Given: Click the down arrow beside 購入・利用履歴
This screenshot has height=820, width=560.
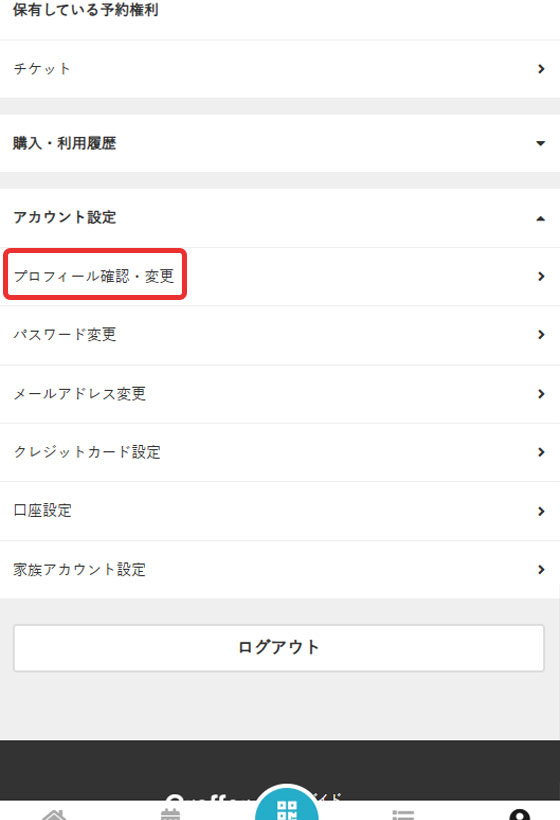Looking at the screenshot, I should pos(541,143).
